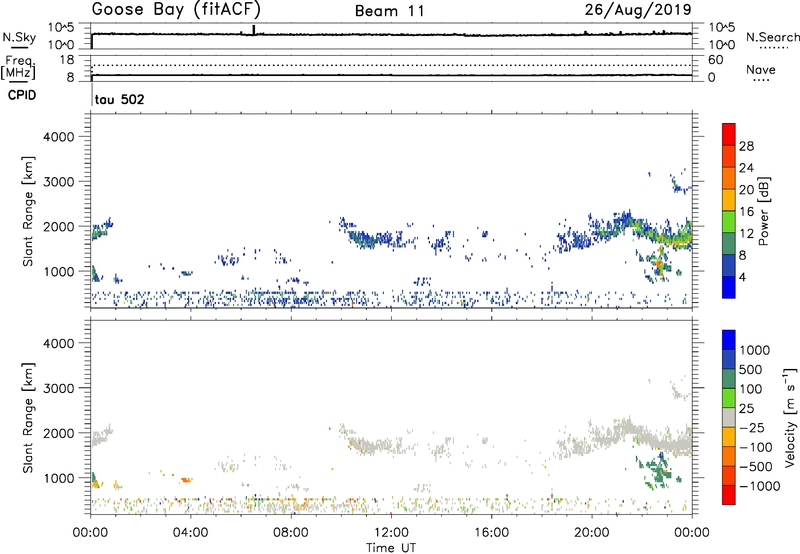Image resolution: width=800 pixels, height=554 pixels.
Task: Click the red top segment of power colorbar
Action: click(x=729, y=134)
